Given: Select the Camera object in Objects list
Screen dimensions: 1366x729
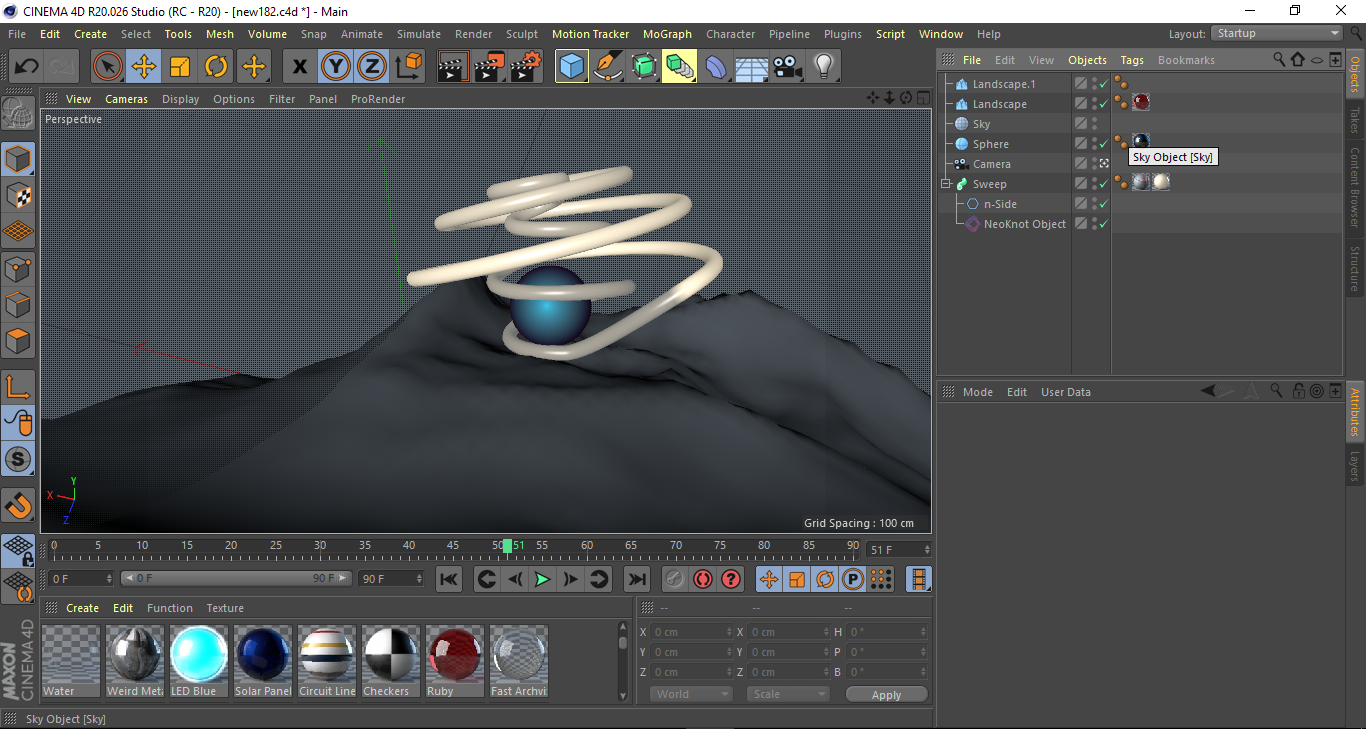Looking at the screenshot, I should coord(991,164).
